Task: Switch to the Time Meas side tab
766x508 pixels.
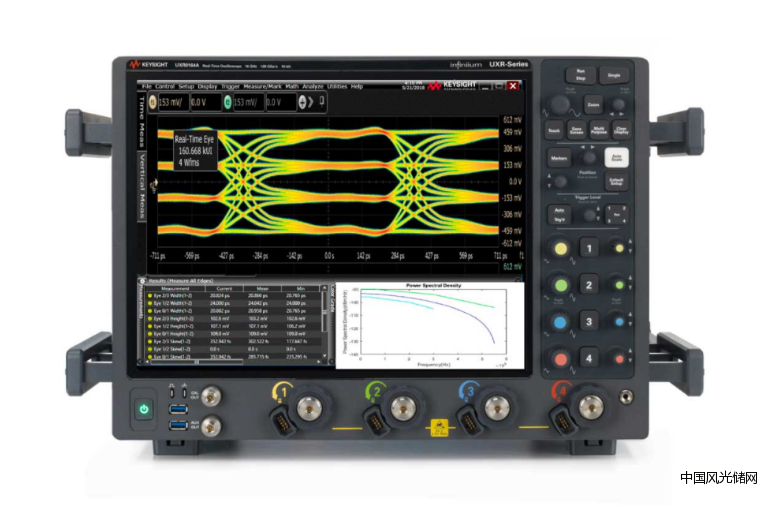Action: pos(142,121)
